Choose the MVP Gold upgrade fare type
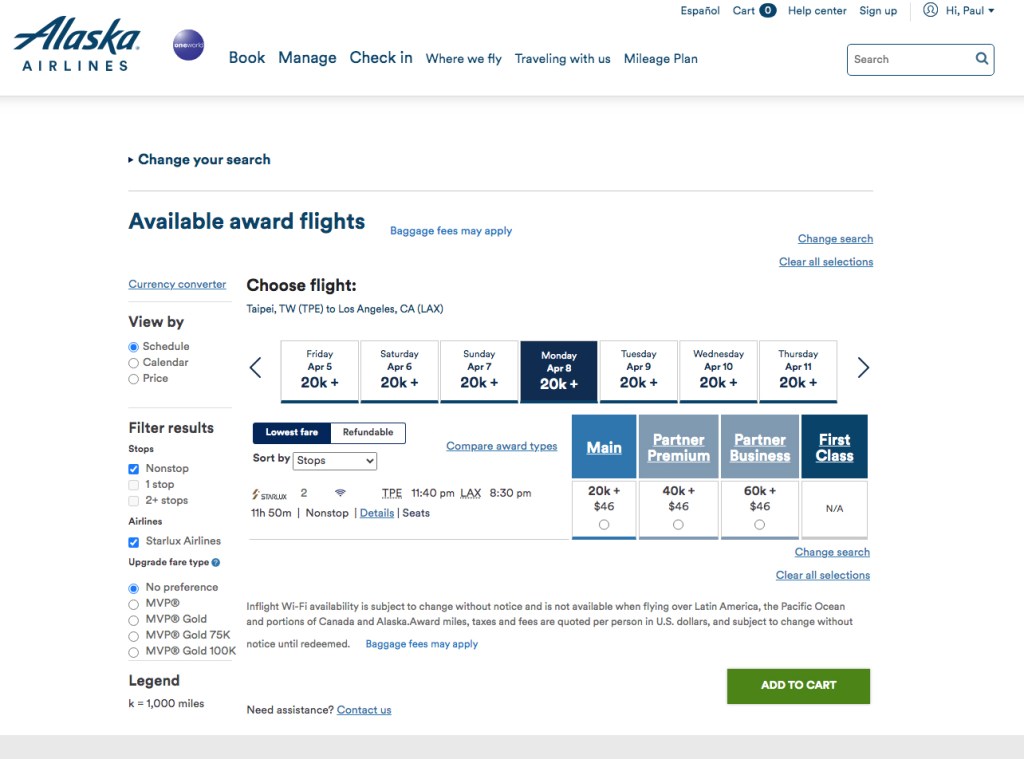 click(x=134, y=619)
